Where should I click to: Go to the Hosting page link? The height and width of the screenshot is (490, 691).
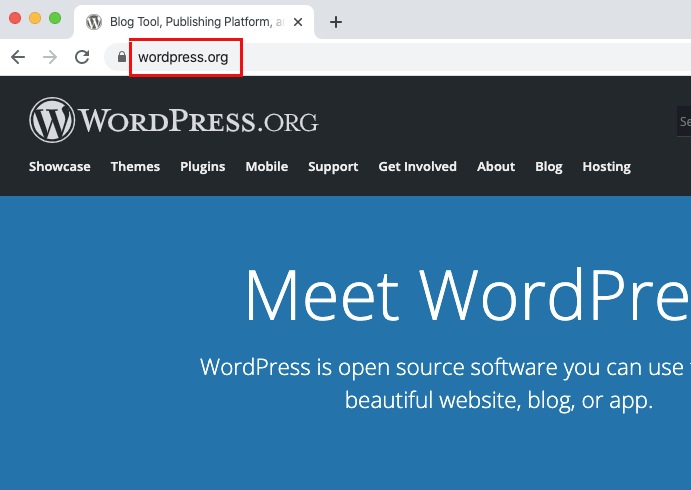click(x=606, y=167)
